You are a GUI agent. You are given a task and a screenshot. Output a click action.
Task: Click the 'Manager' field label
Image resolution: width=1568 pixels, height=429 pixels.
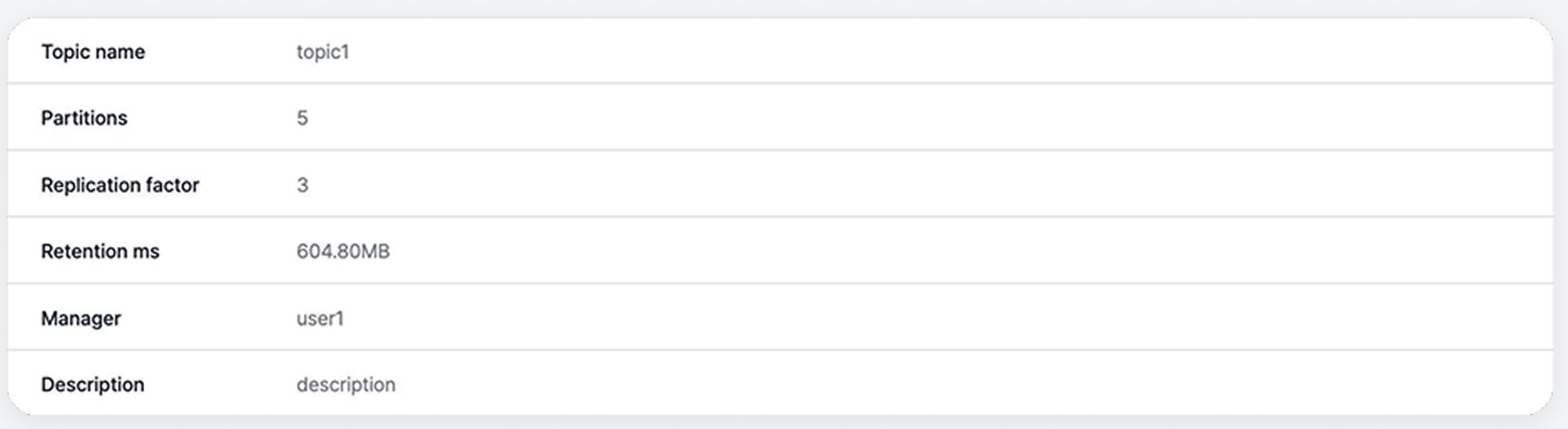pyautogui.click(x=80, y=318)
